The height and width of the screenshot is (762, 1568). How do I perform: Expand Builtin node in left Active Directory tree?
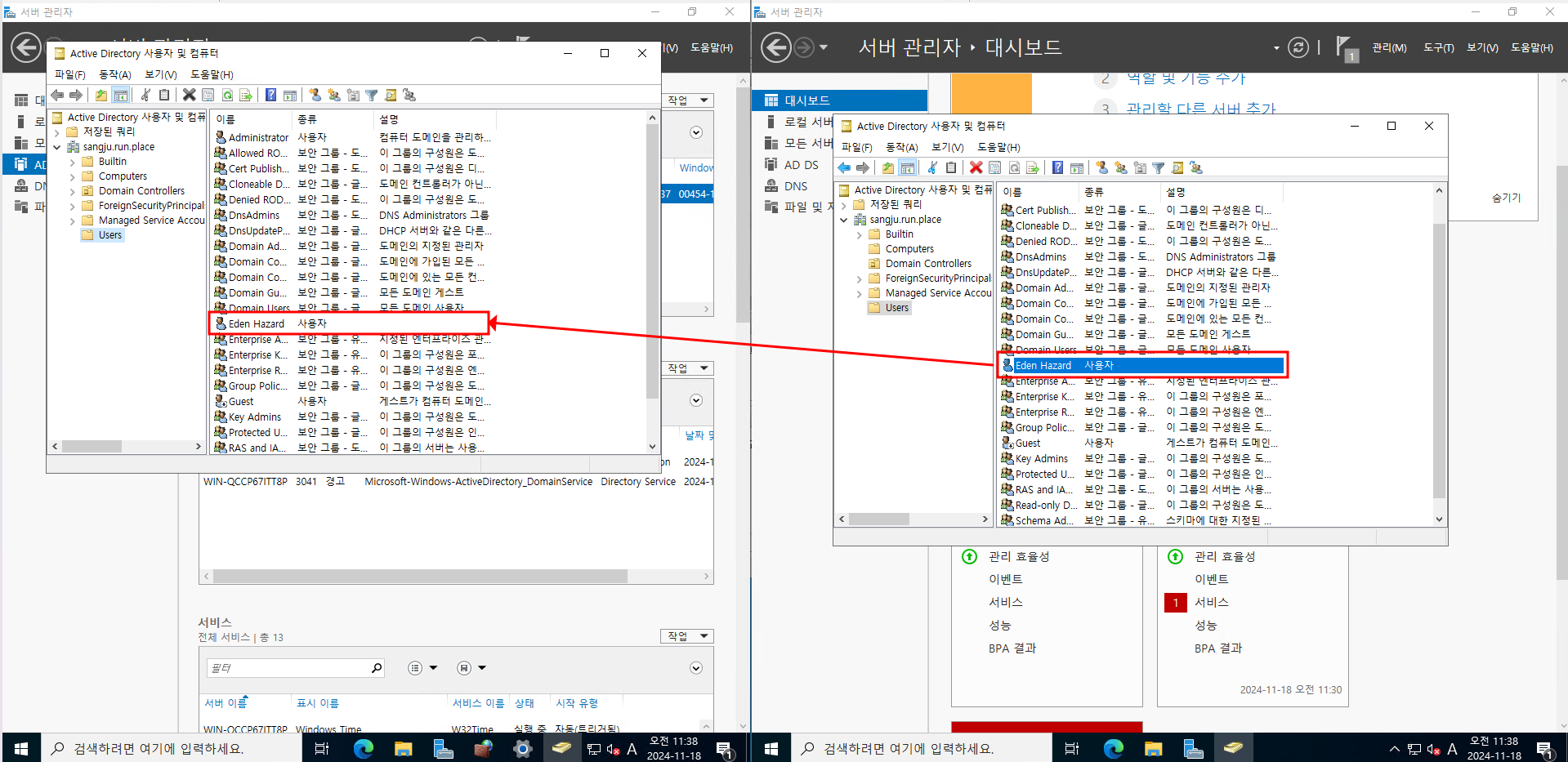[x=72, y=163]
